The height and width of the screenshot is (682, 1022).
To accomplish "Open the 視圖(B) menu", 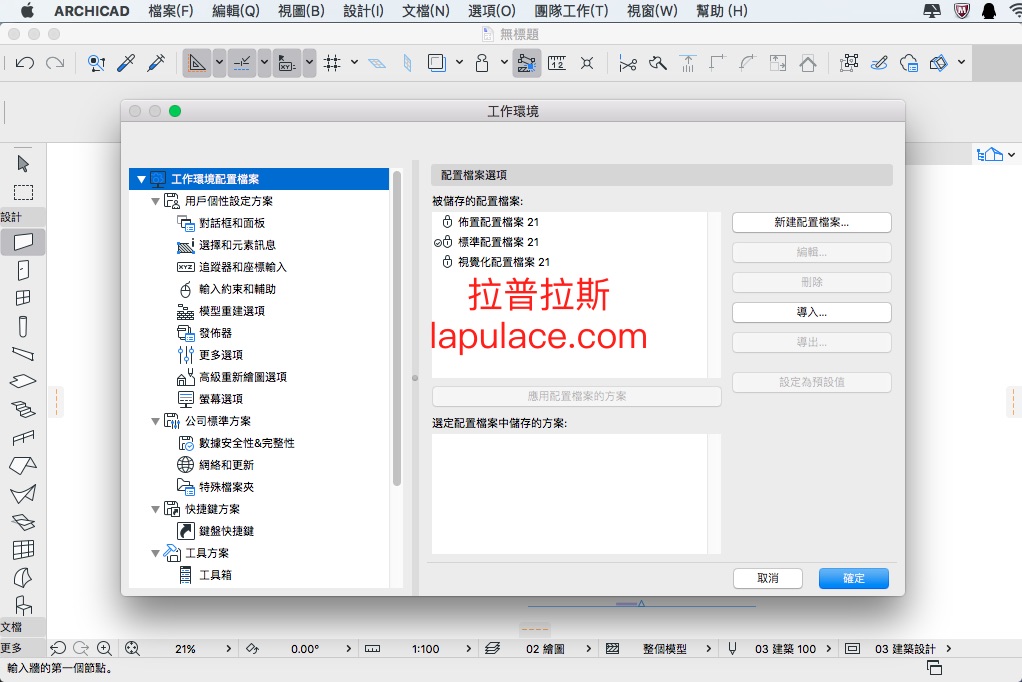I will (x=301, y=11).
